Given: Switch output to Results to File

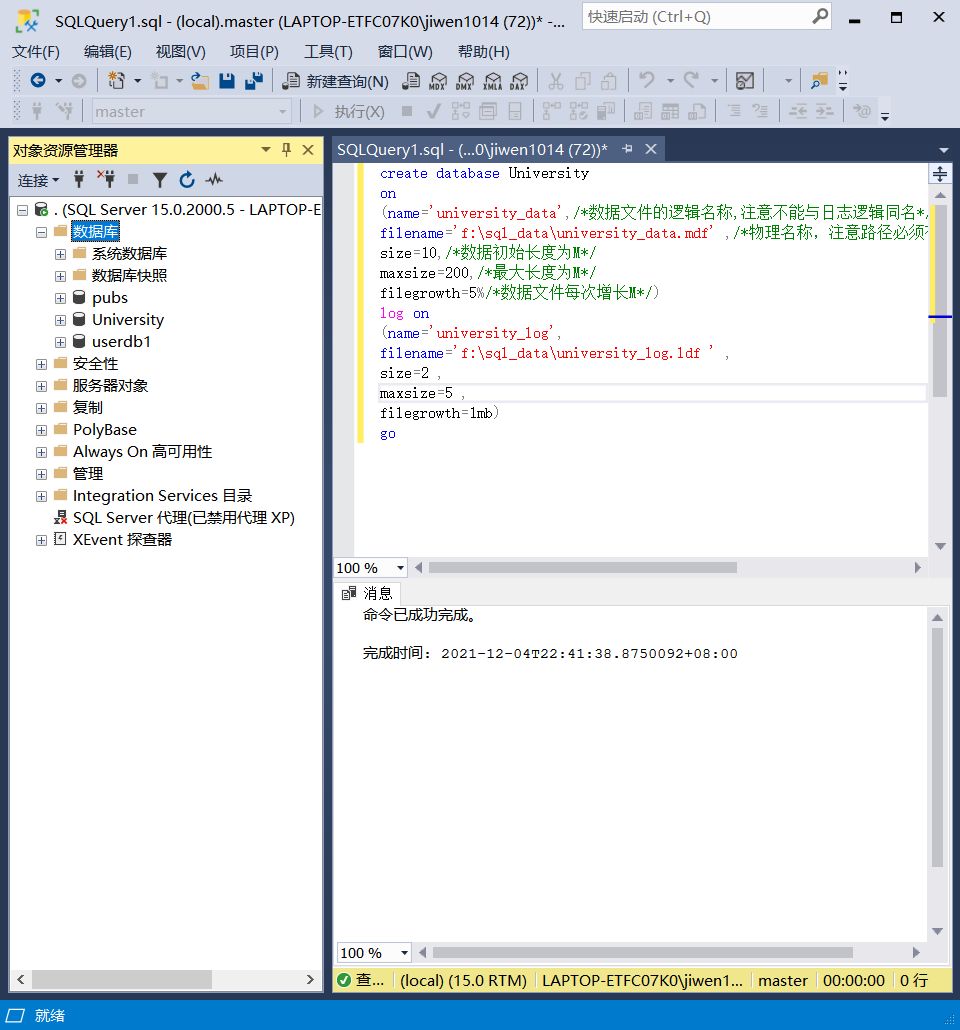Looking at the screenshot, I should (x=697, y=112).
